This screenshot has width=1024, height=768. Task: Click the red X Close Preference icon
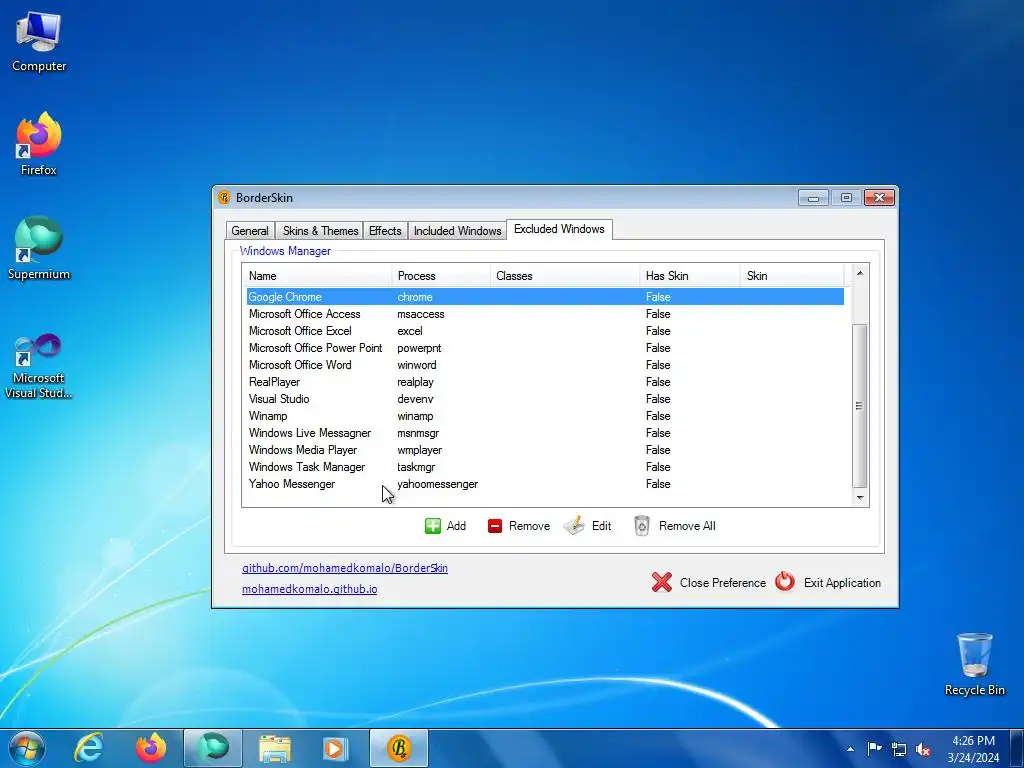click(x=662, y=582)
